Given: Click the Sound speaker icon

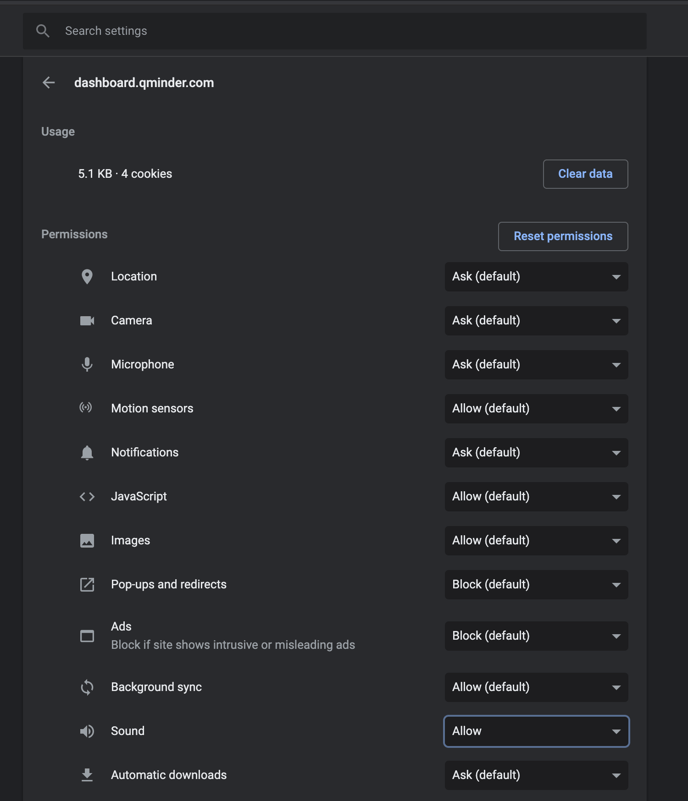Looking at the screenshot, I should (87, 731).
